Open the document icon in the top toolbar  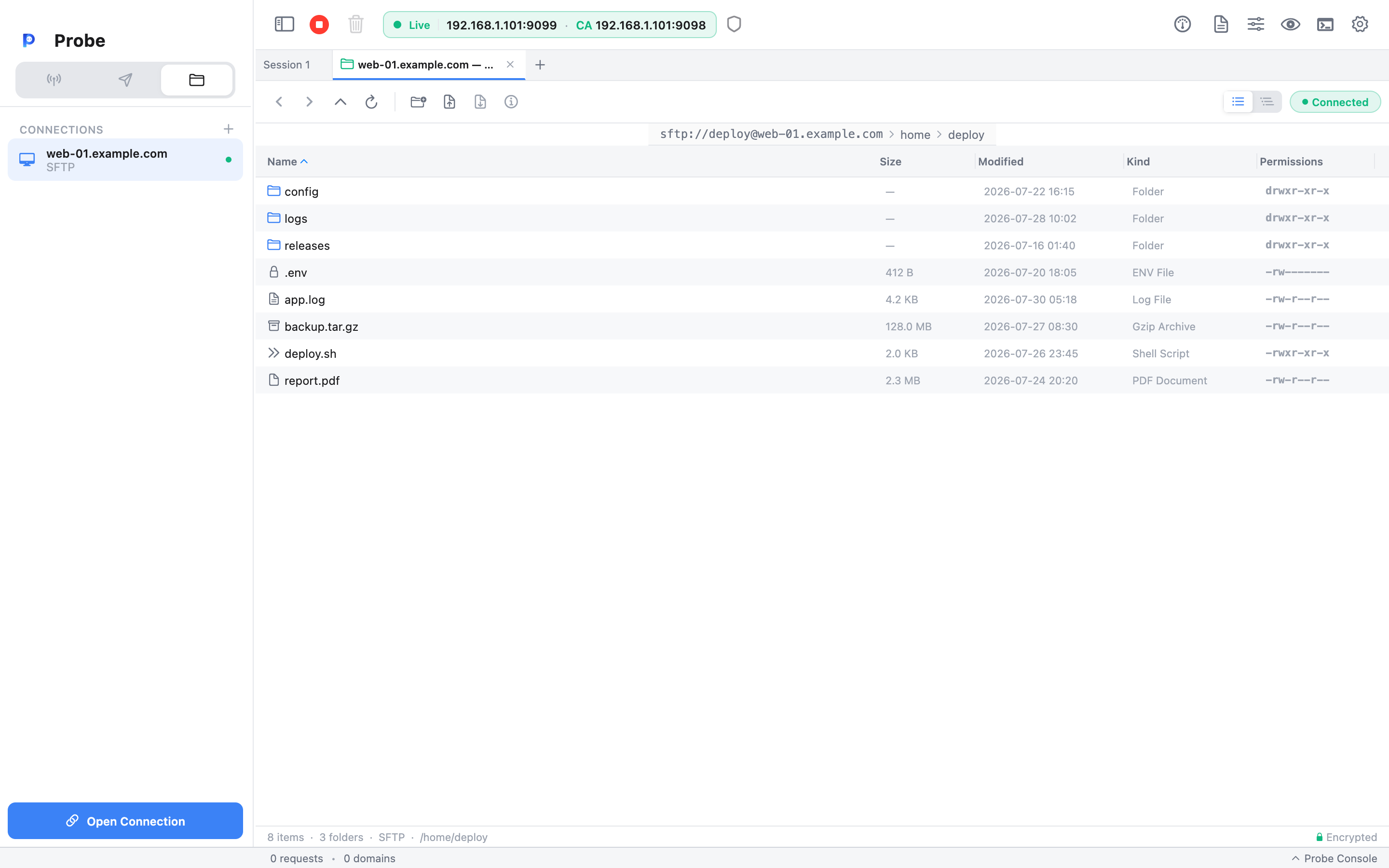click(x=1220, y=24)
